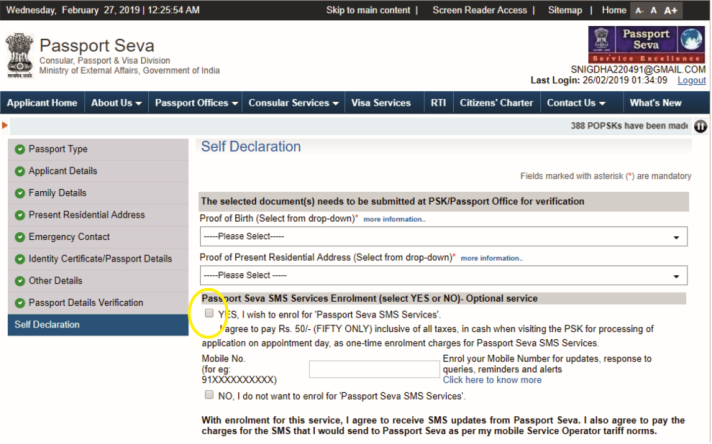Click 'Click here to know more' link

point(492,380)
